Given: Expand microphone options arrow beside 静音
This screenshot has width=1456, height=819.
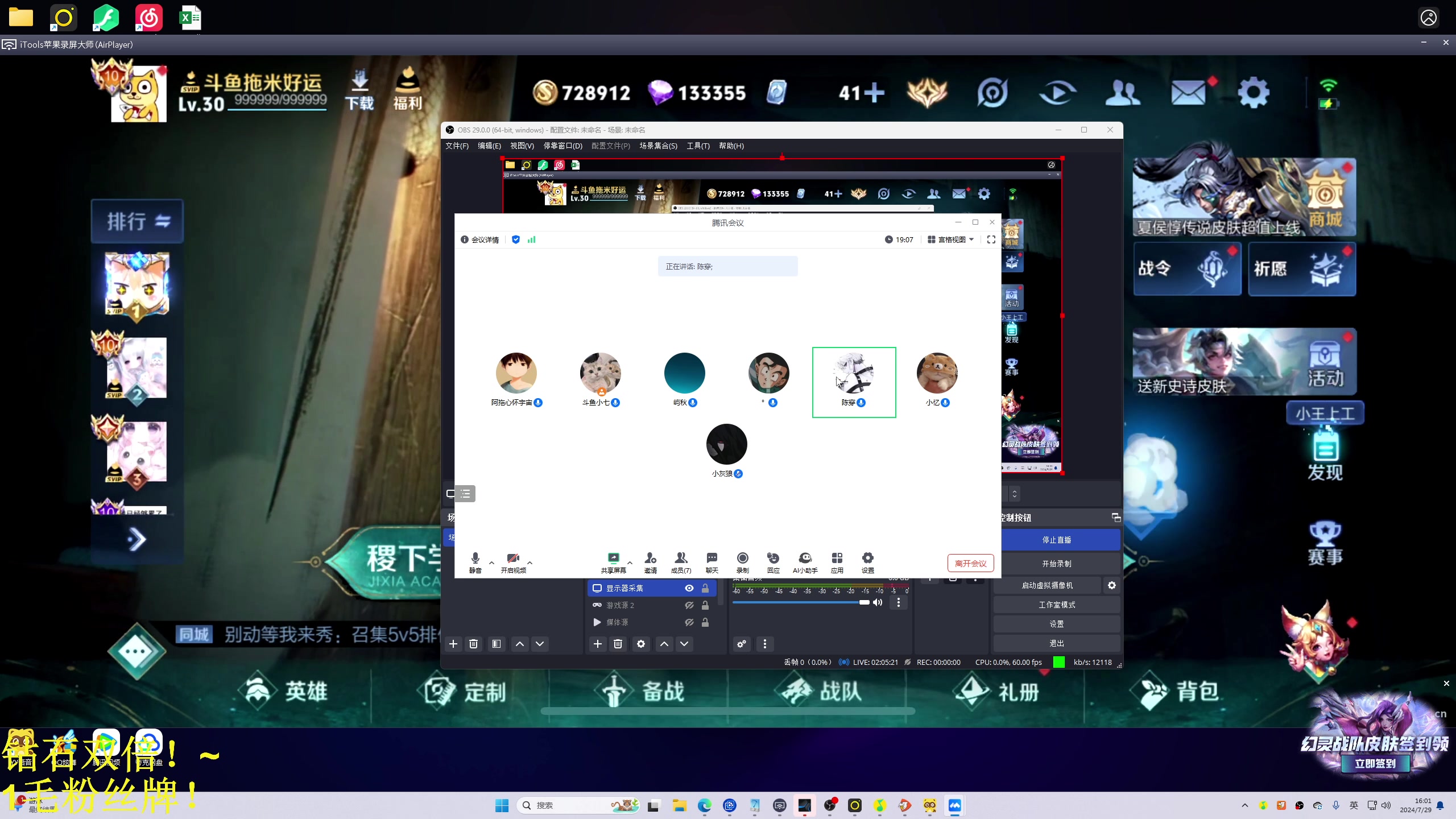Looking at the screenshot, I should pos(491,562).
